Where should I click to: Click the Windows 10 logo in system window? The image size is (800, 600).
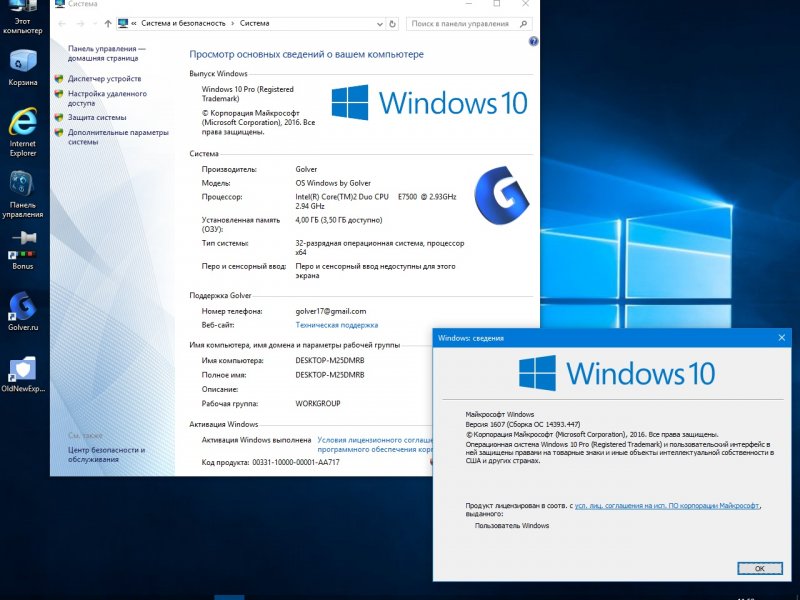(430, 102)
